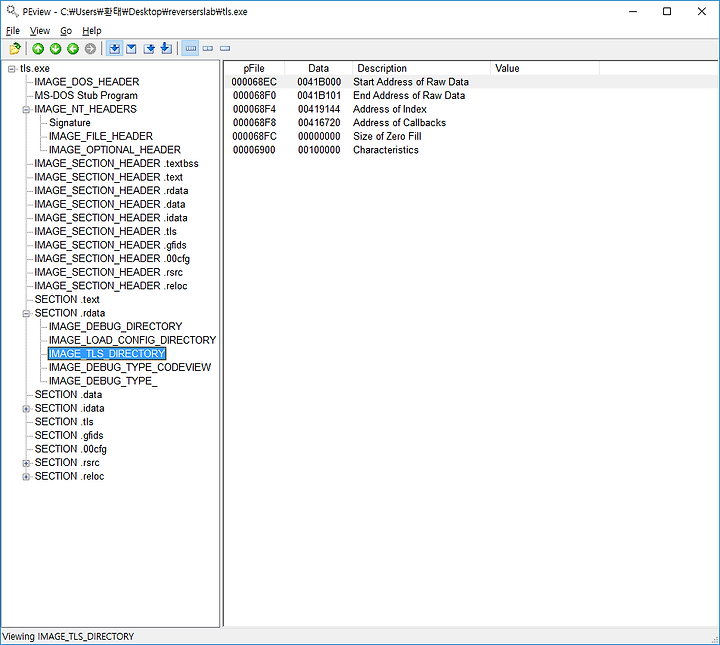The width and height of the screenshot is (720, 645).
Task: Click the Description column header
Action: [x=421, y=68]
